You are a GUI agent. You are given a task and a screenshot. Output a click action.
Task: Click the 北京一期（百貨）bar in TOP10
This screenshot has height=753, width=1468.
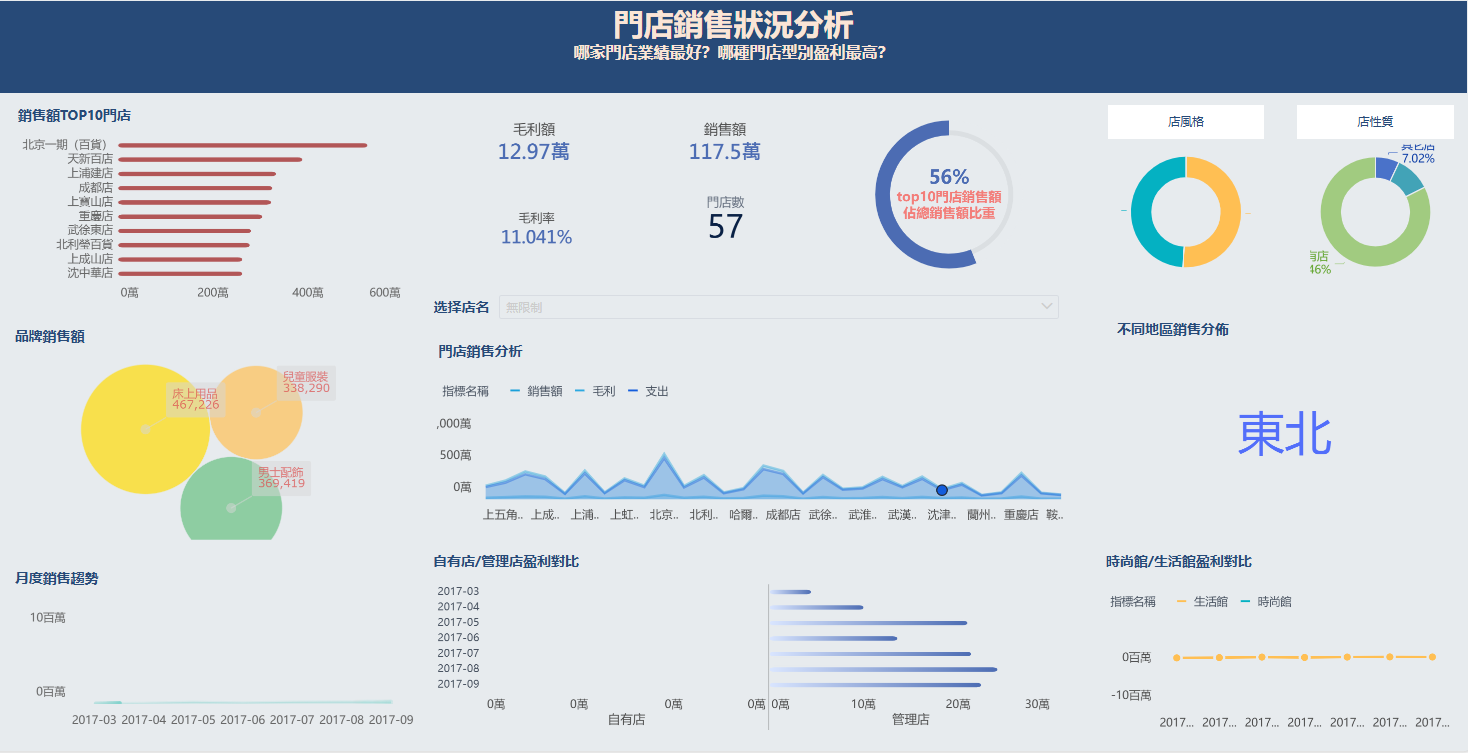click(242, 145)
